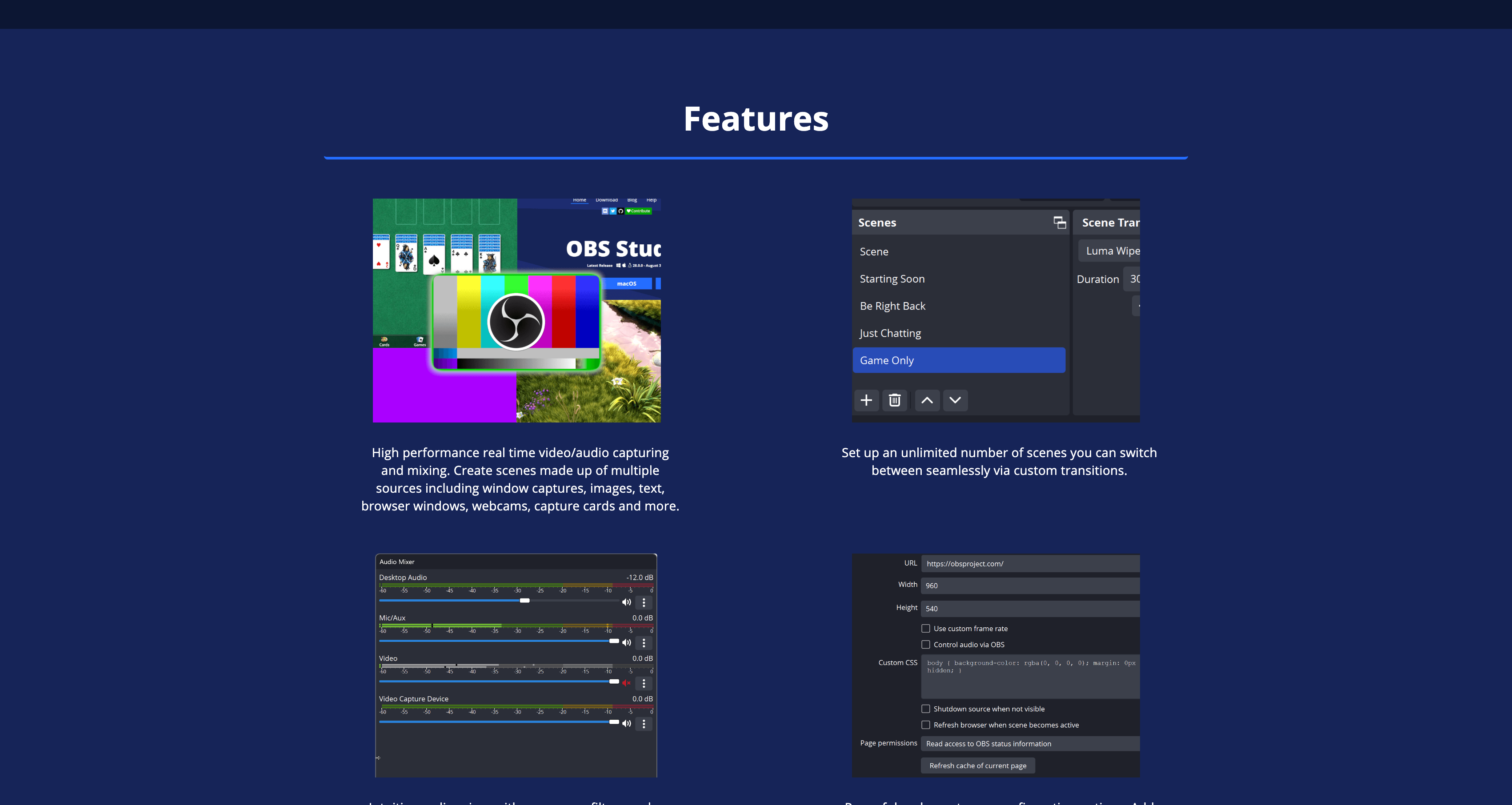Tick Shutdown source when not visible
Screen dimensions: 1512x805
point(926,709)
